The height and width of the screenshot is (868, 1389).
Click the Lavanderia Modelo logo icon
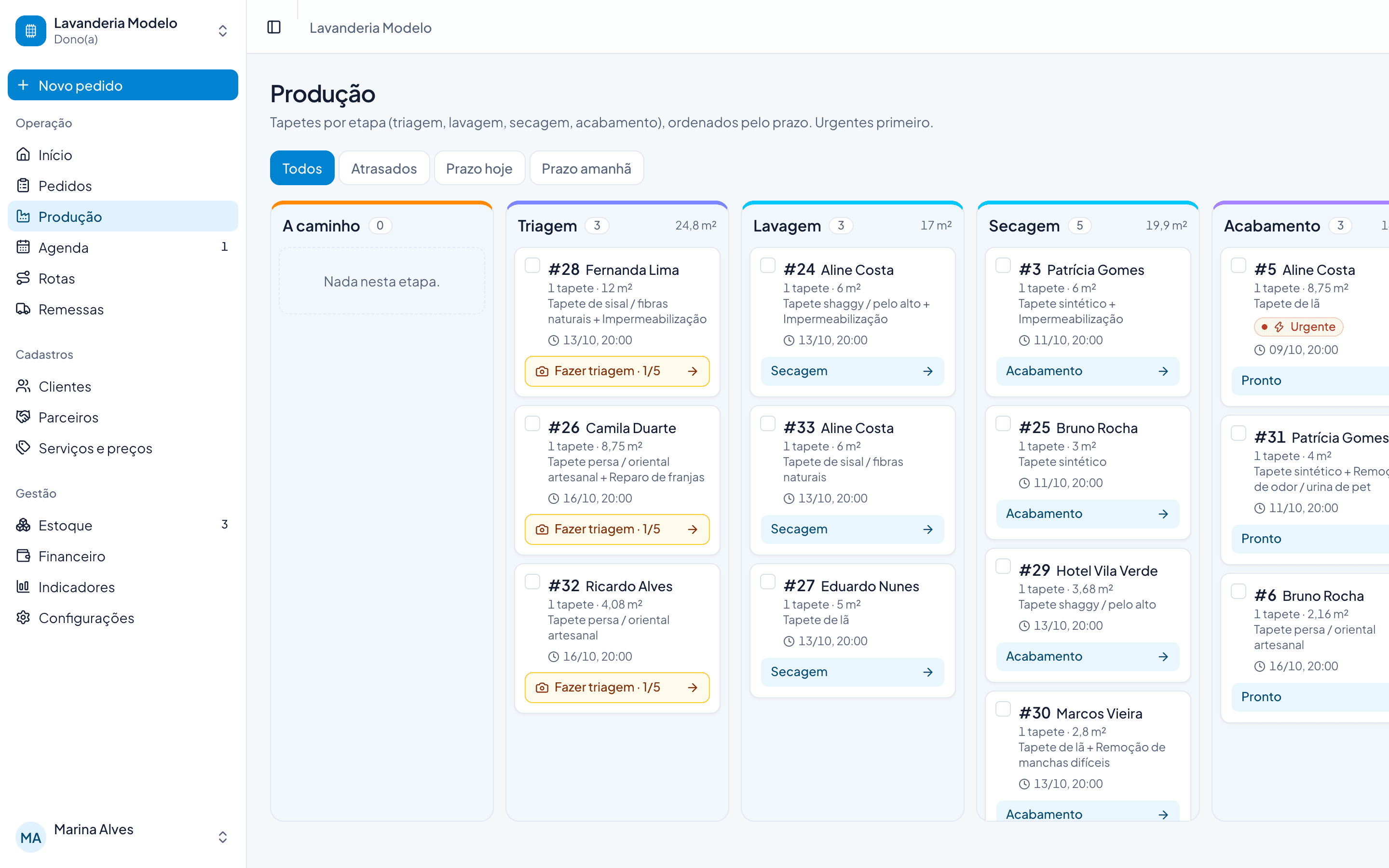click(x=31, y=31)
